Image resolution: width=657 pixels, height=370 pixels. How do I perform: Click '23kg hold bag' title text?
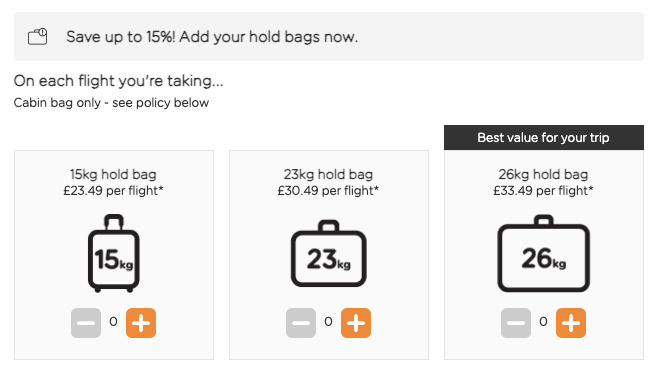328,174
